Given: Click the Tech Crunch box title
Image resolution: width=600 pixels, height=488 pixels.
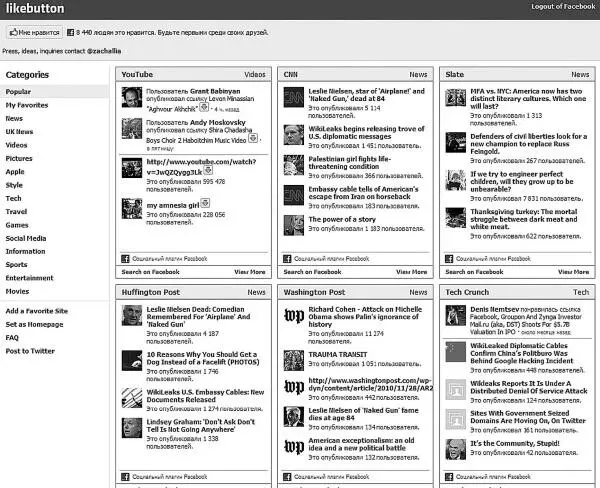Looking at the screenshot, I should [x=467, y=292].
